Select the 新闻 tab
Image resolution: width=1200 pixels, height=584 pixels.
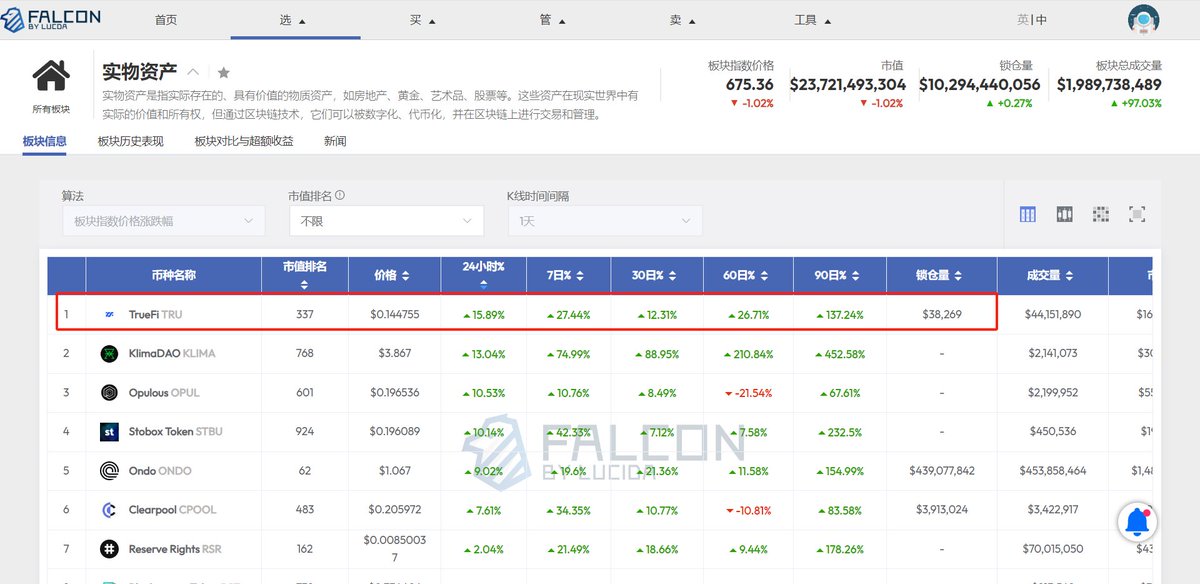[x=335, y=141]
